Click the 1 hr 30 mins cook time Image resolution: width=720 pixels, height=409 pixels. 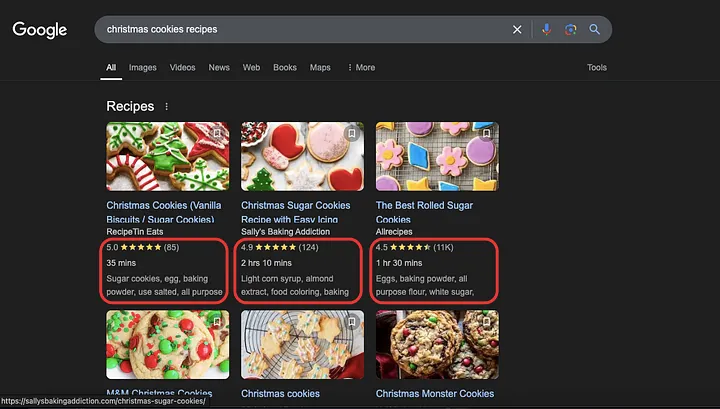click(399, 263)
